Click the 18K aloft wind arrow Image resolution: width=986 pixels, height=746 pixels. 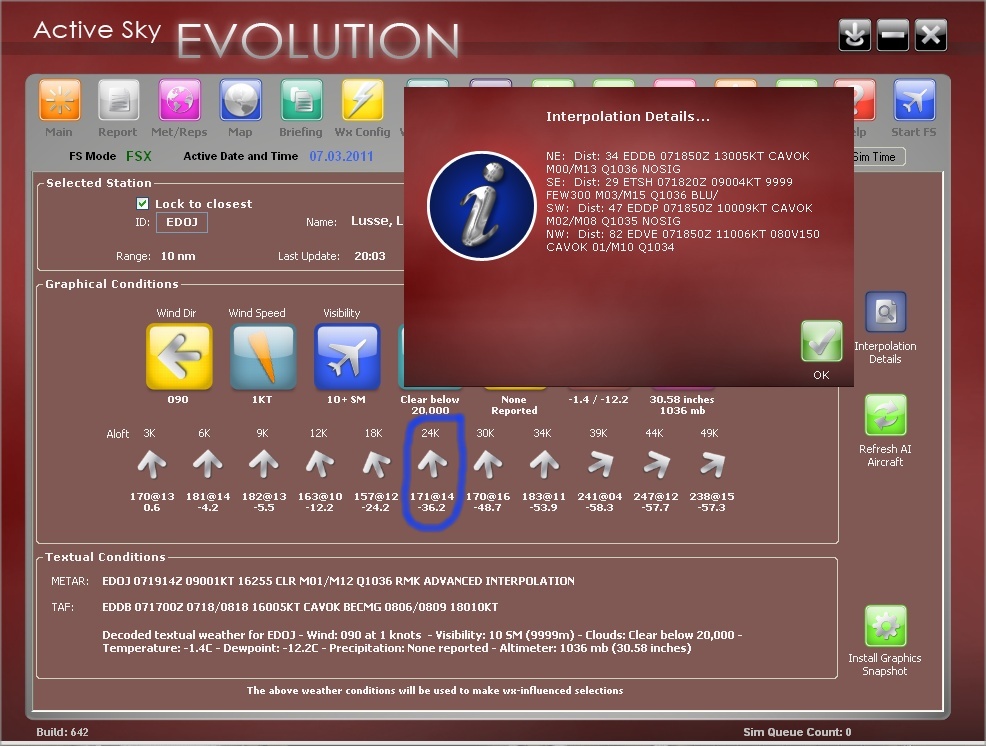click(x=376, y=465)
